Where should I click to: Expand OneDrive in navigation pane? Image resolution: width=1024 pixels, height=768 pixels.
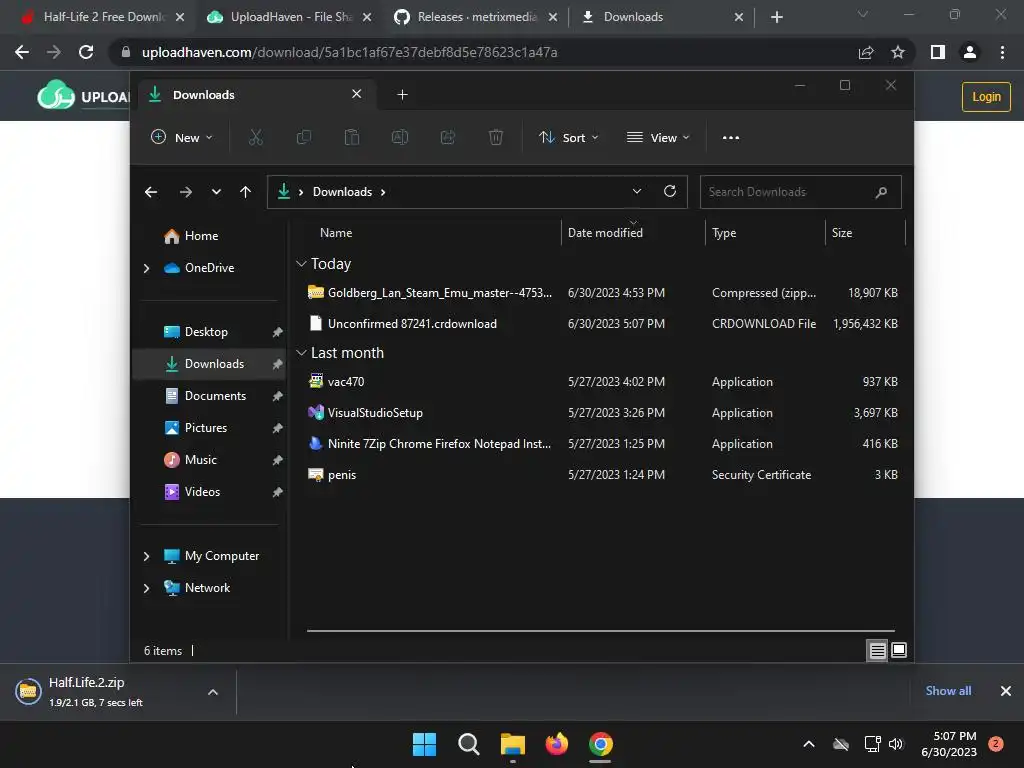click(x=146, y=268)
